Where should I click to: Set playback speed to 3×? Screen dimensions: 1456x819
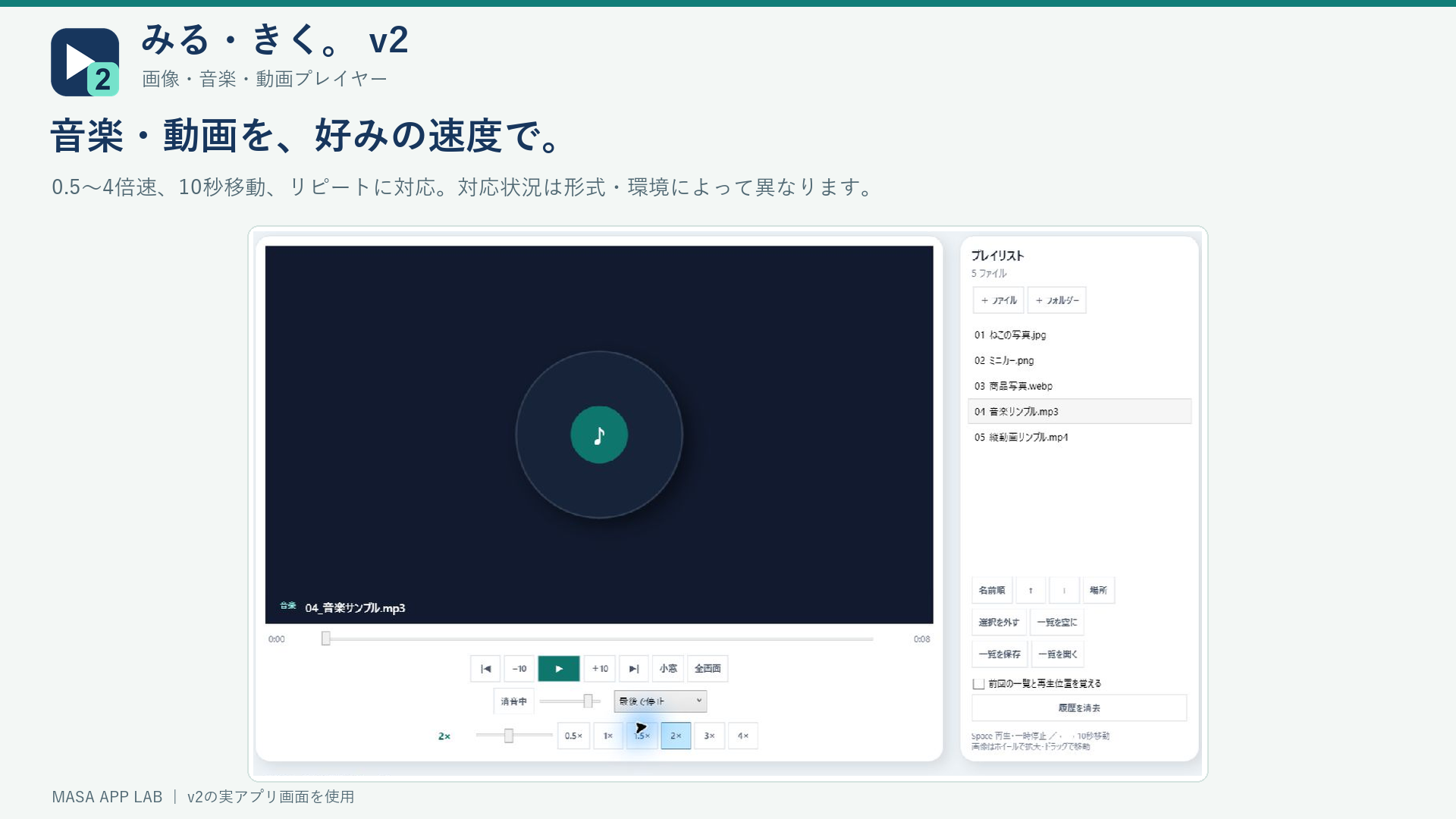709,736
